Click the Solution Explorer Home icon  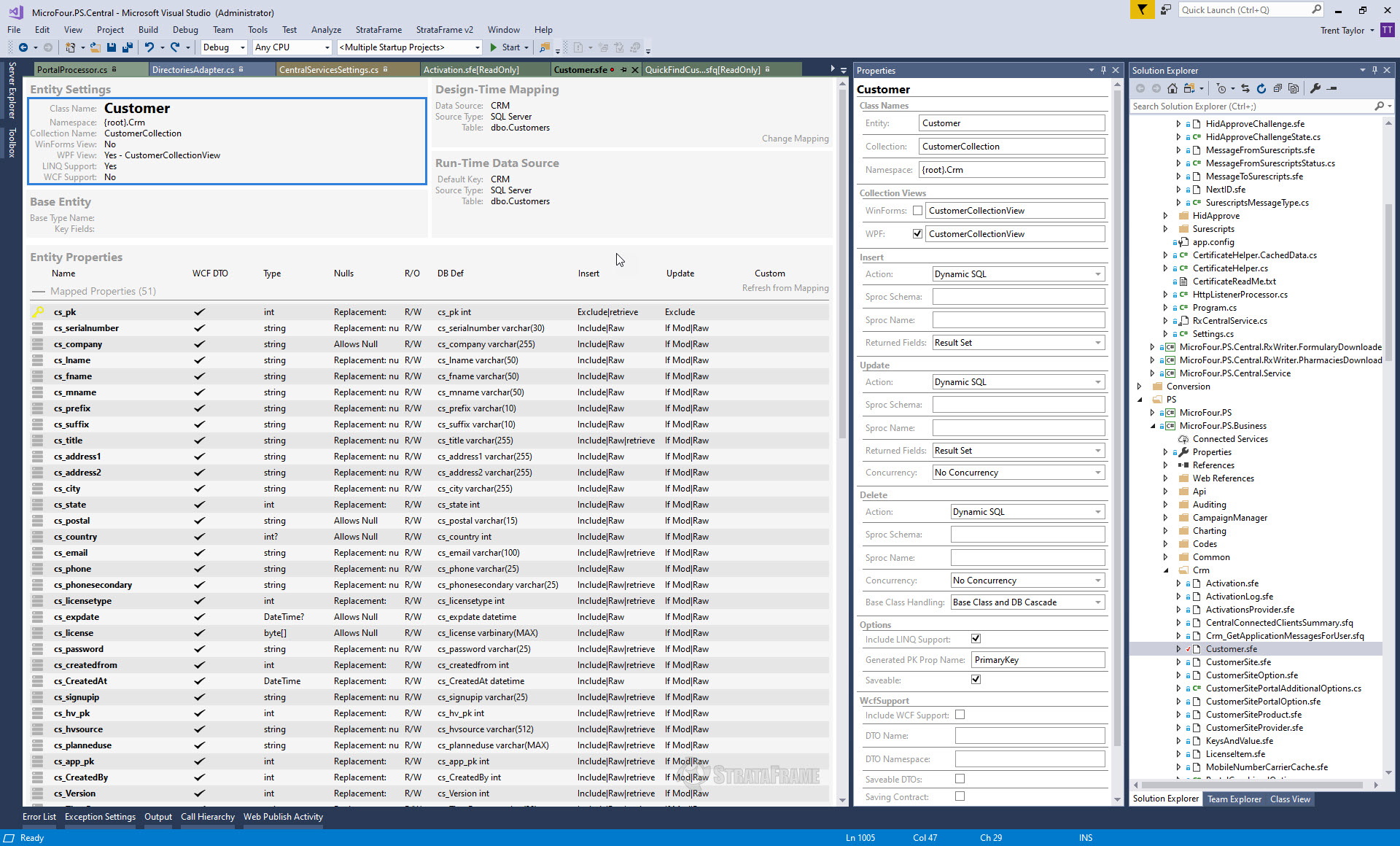(1172, 88)
